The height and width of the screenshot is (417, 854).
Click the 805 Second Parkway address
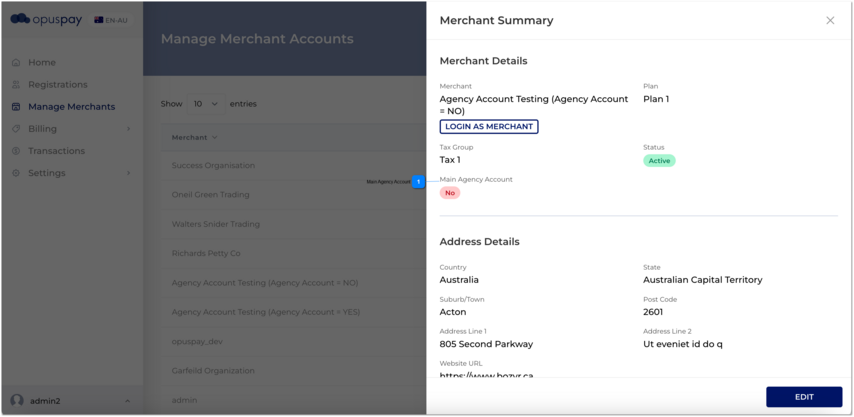(x=486, y=344)
